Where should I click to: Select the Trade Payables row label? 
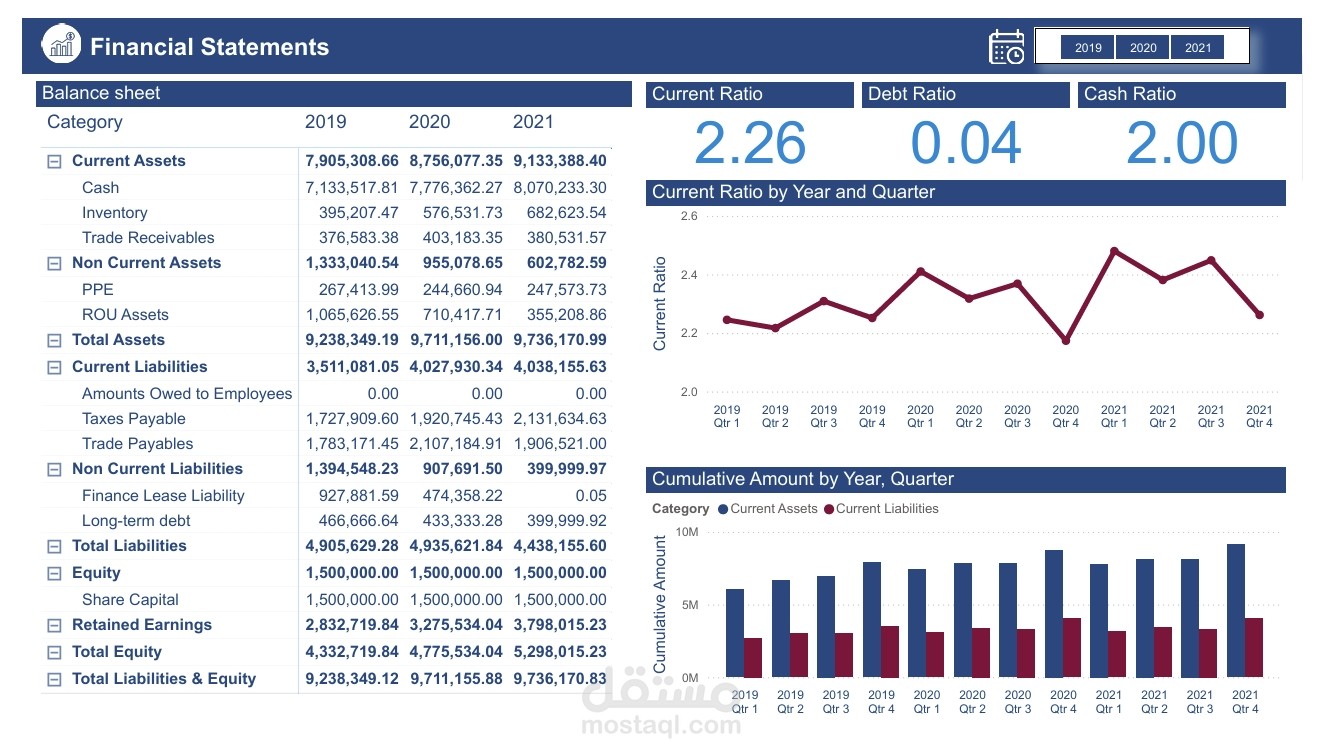coord(138,443)
